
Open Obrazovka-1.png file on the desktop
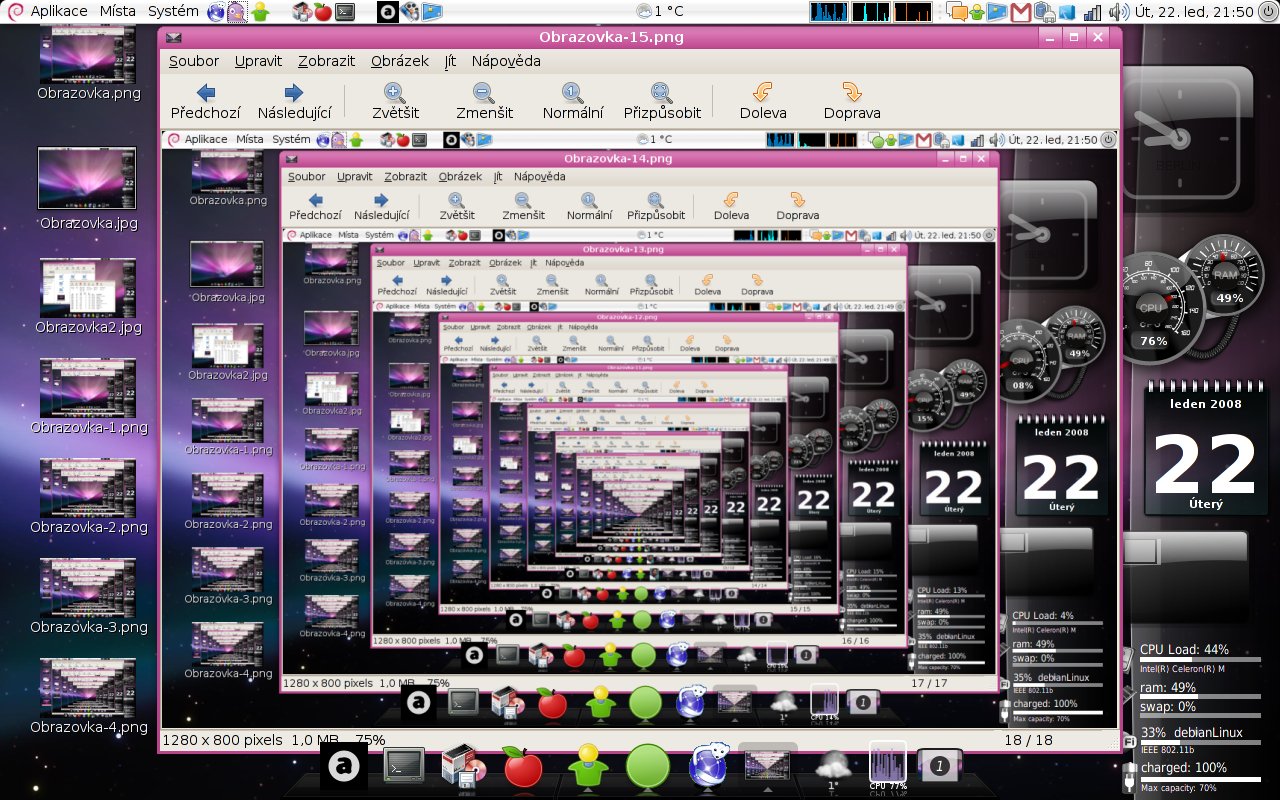tap(88, 397)
